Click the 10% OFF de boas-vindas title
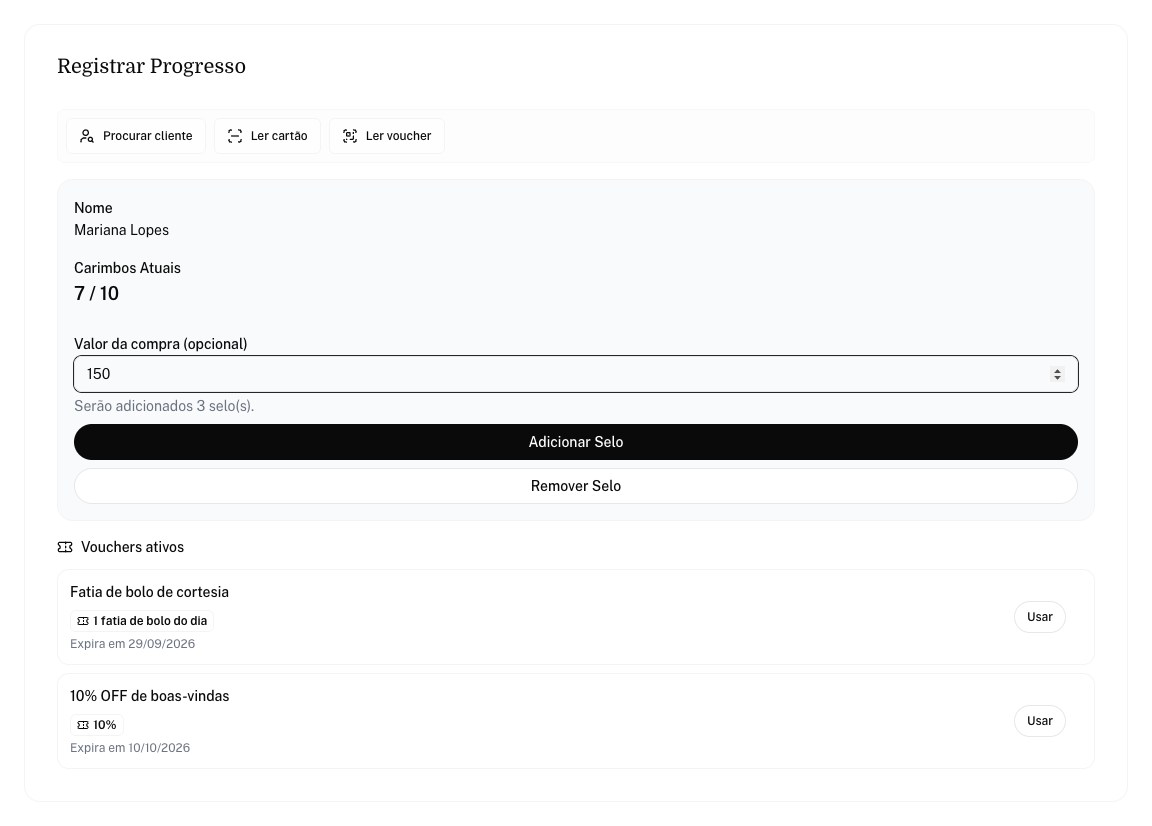 149,696
